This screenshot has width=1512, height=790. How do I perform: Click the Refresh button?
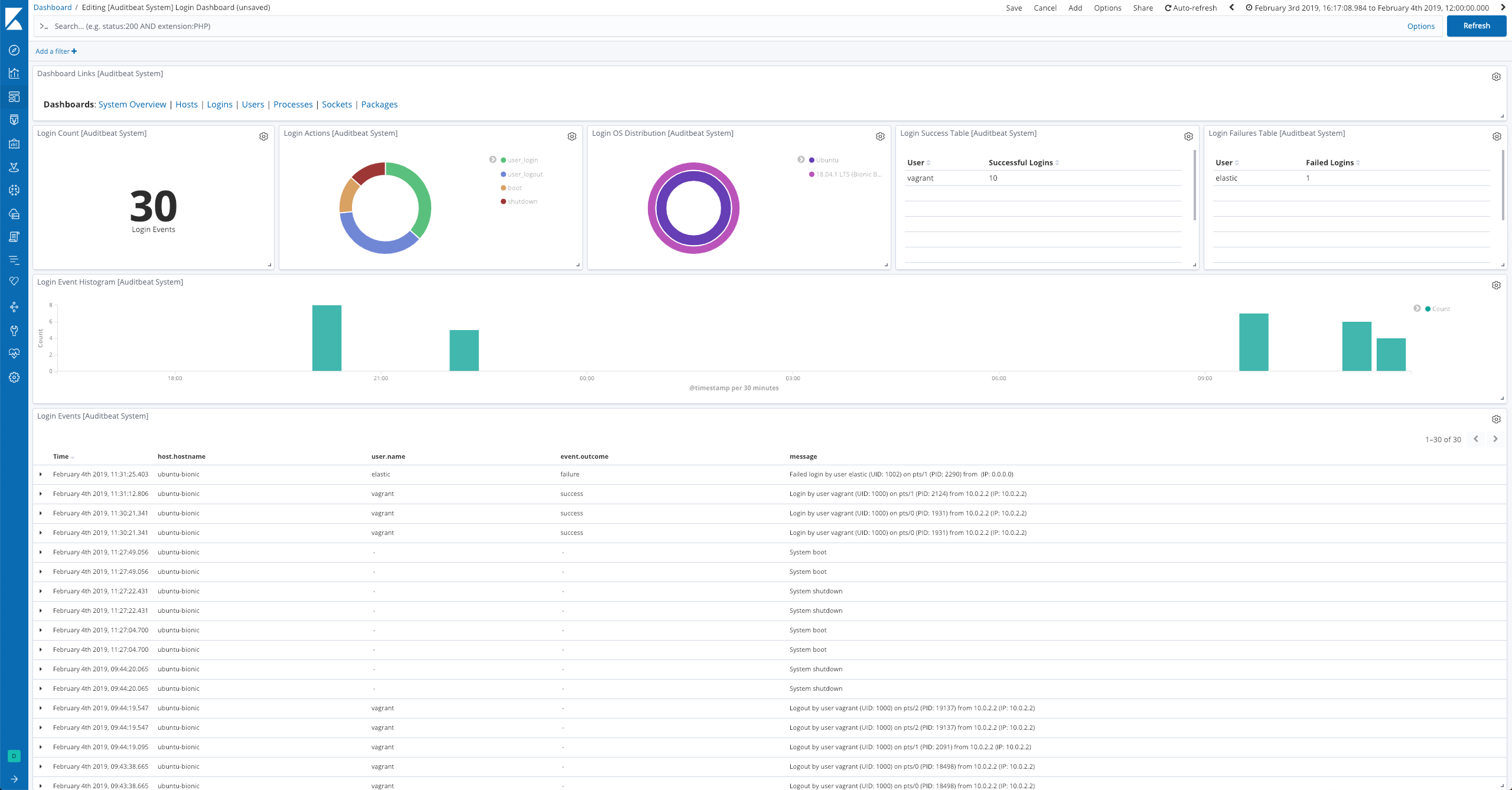coord(1477,26)
